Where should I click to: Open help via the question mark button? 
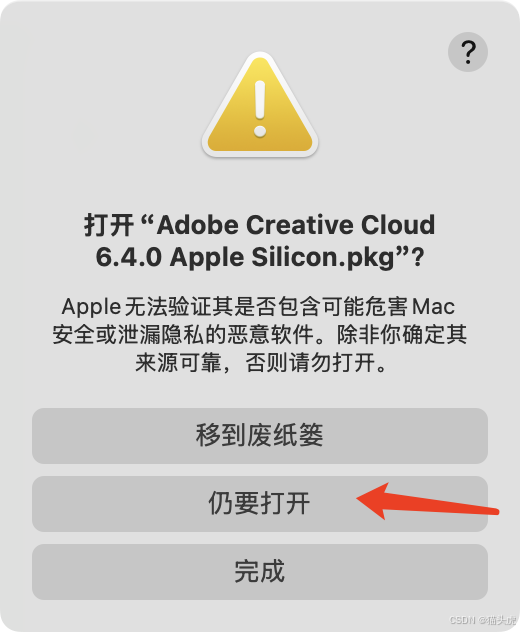[468, 52]
